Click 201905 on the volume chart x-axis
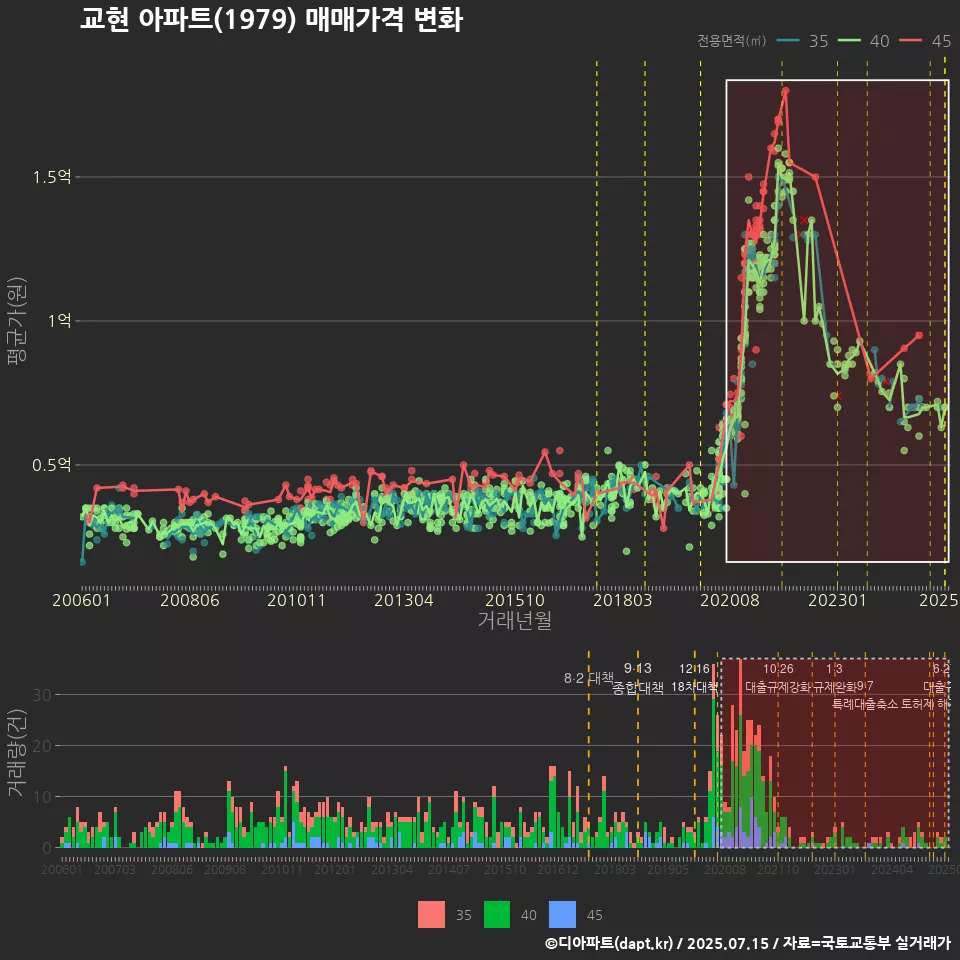Screen dimensions: 960x960 tap(668, 869)
